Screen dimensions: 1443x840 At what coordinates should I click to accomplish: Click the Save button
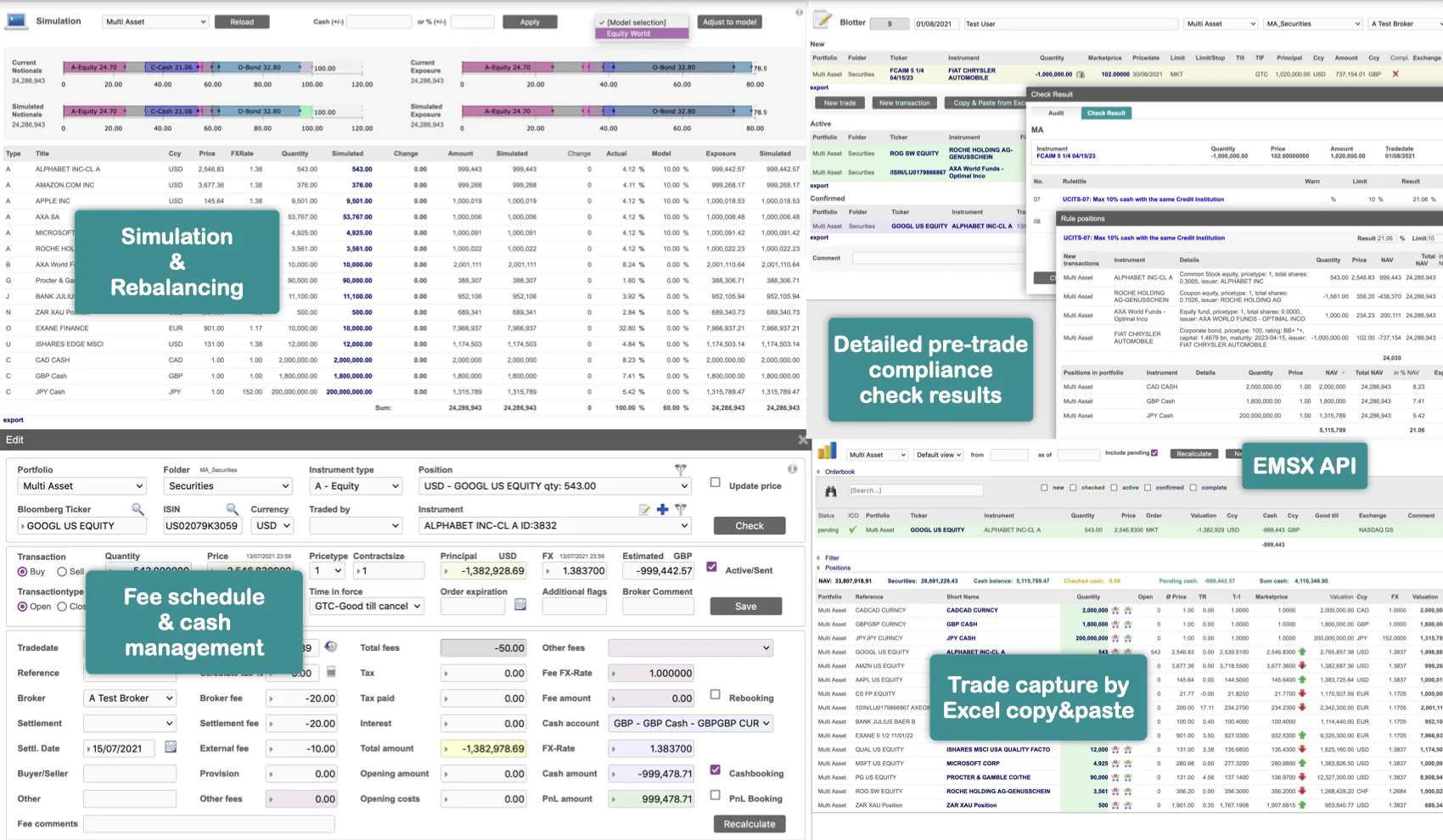[746, 606]
